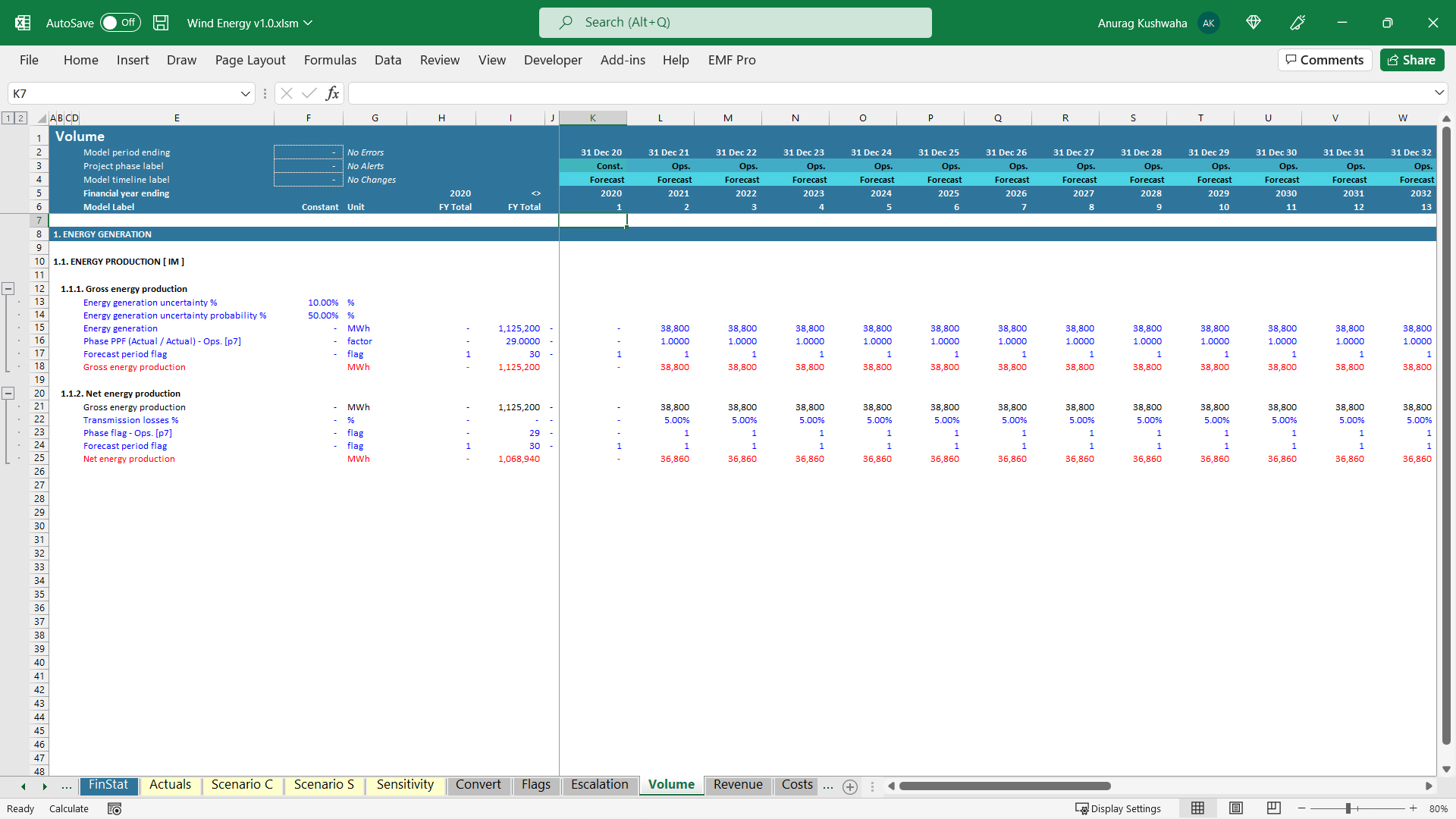Switch to the Revenue sheet tab
The image size is (1456, 819).
point(738,785)
